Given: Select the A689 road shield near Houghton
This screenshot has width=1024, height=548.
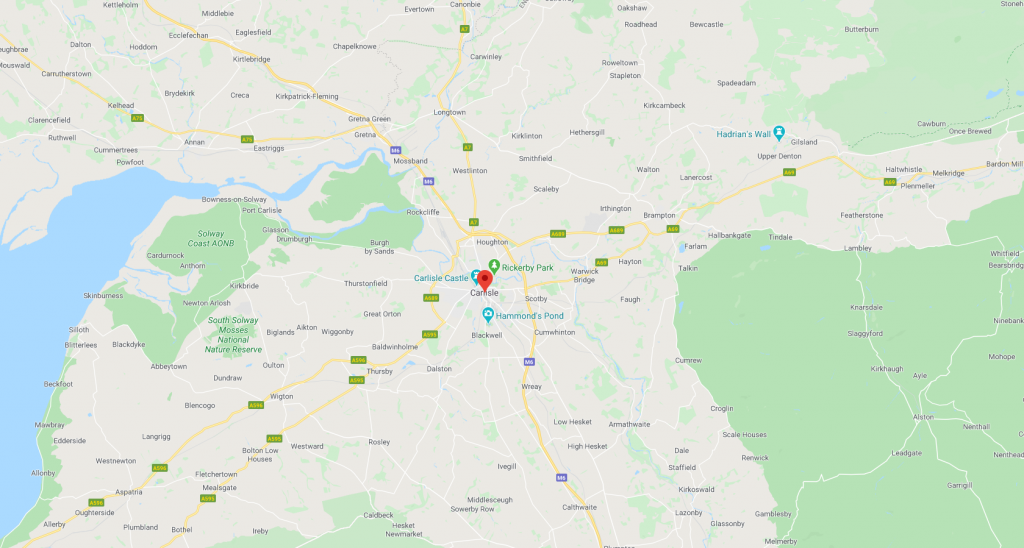Looking at the screenshot, I should [558, 233].
